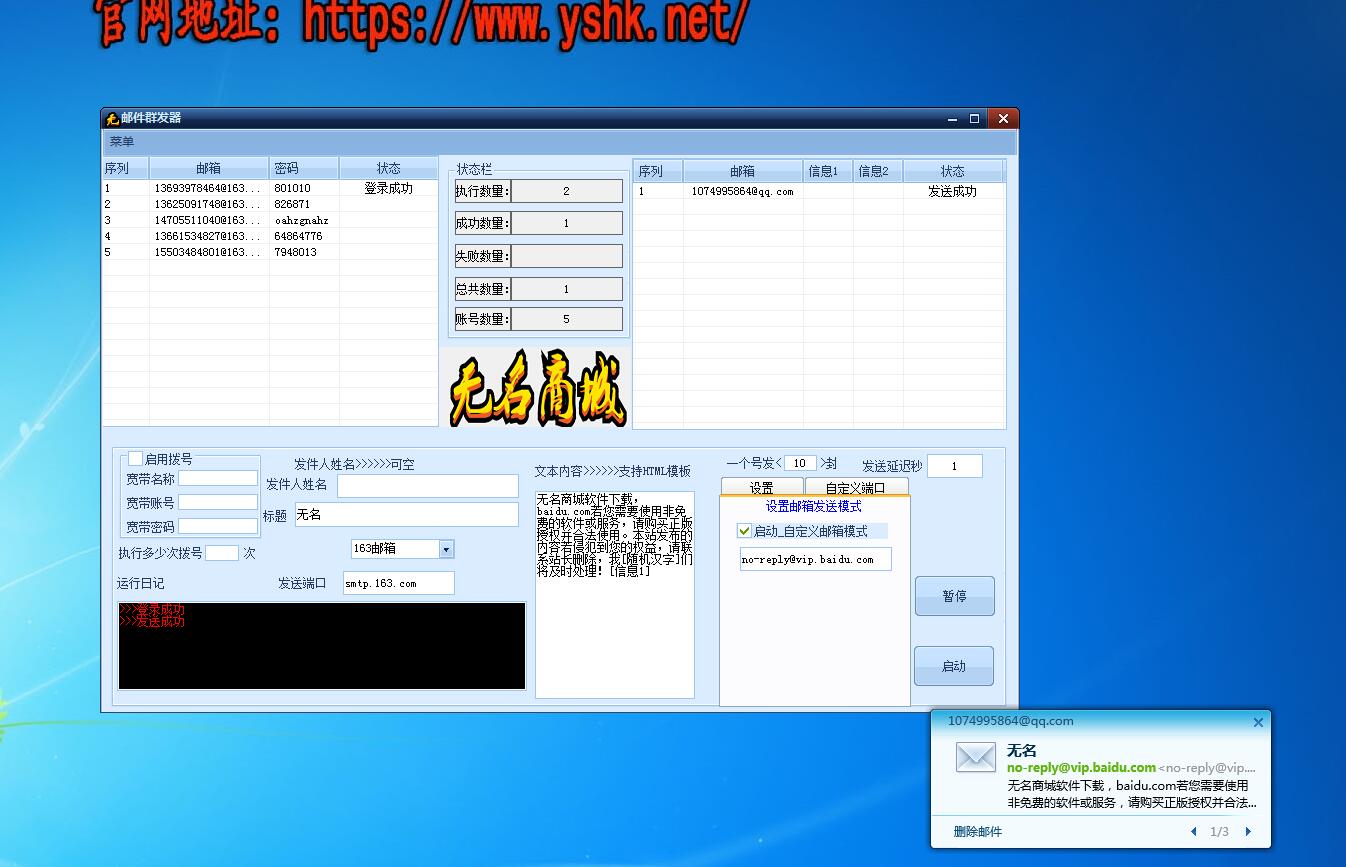
Task: Click password cell 801010
Action: point(304,188)
